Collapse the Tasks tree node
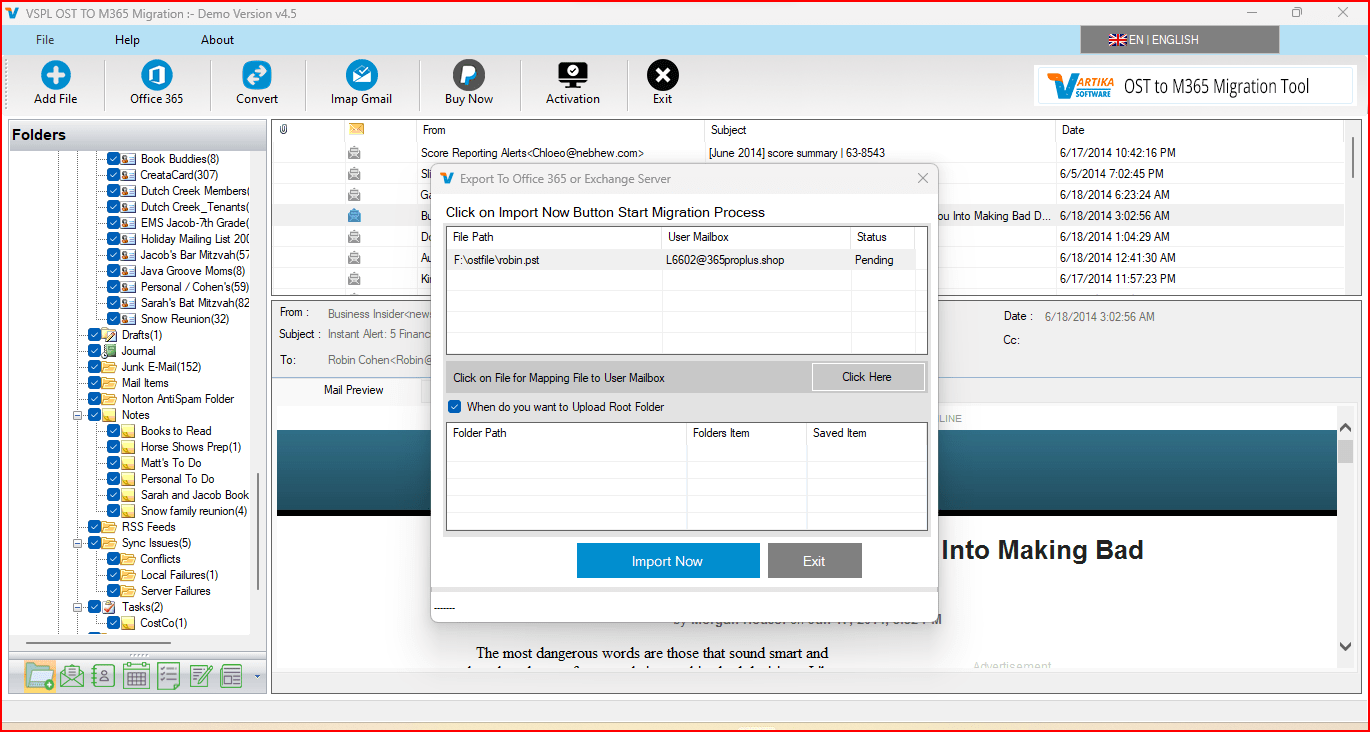The height and width of the screenshot is (732, 1370). (x=78, y=607)
